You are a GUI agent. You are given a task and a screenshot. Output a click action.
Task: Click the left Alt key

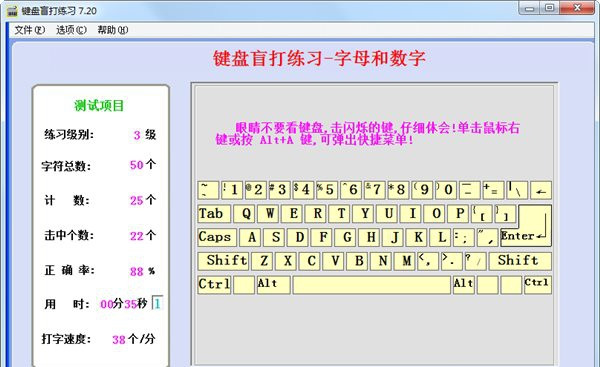click(274, 285)
